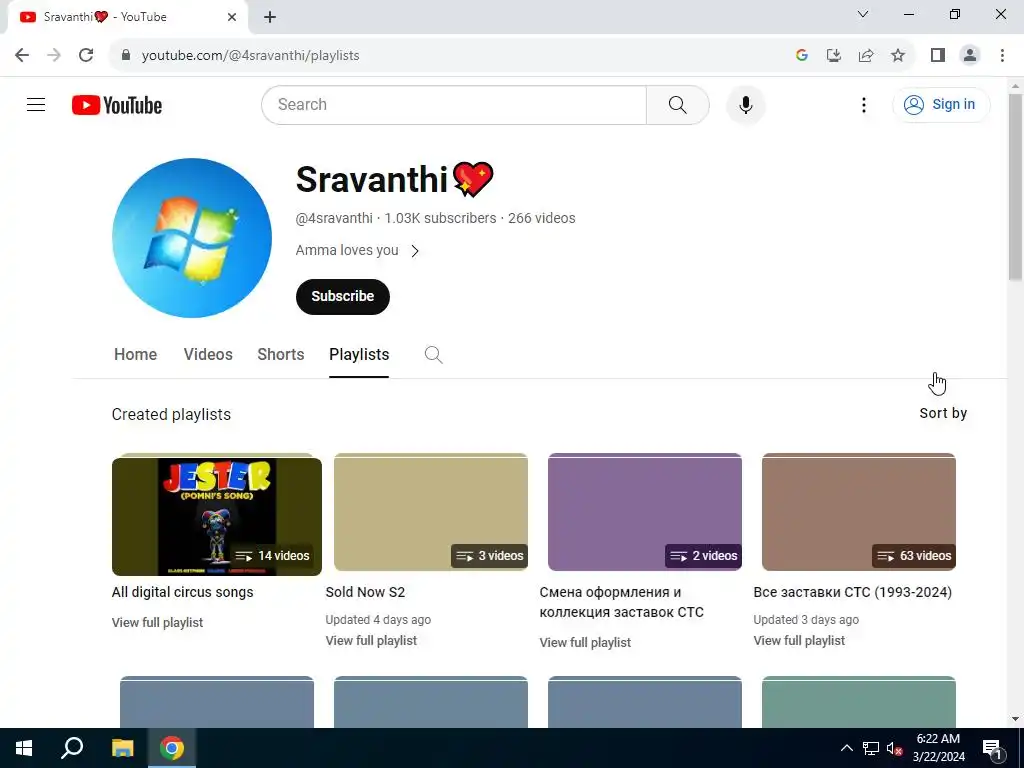The width and height of the screenshot is (1024, 768).
Task: Go back with browser back arrow
Action: [x=22, y=55]
